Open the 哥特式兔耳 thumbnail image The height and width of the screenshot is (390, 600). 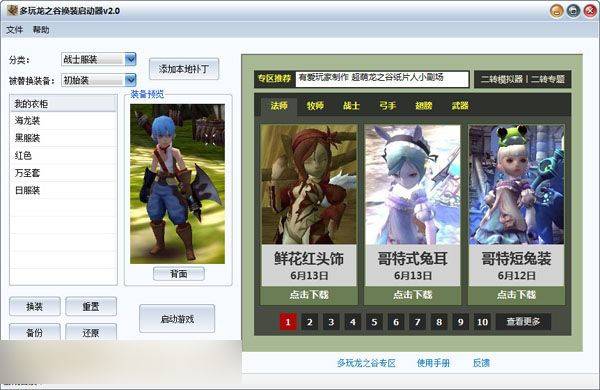(412, 184)
